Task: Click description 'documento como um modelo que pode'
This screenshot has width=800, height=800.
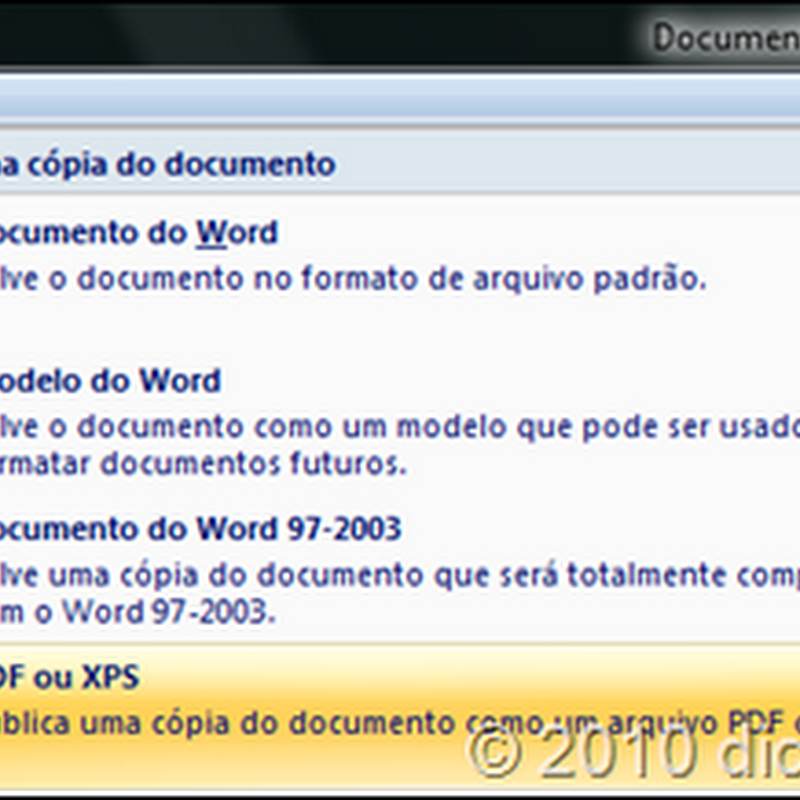Action: pos(369,428)
